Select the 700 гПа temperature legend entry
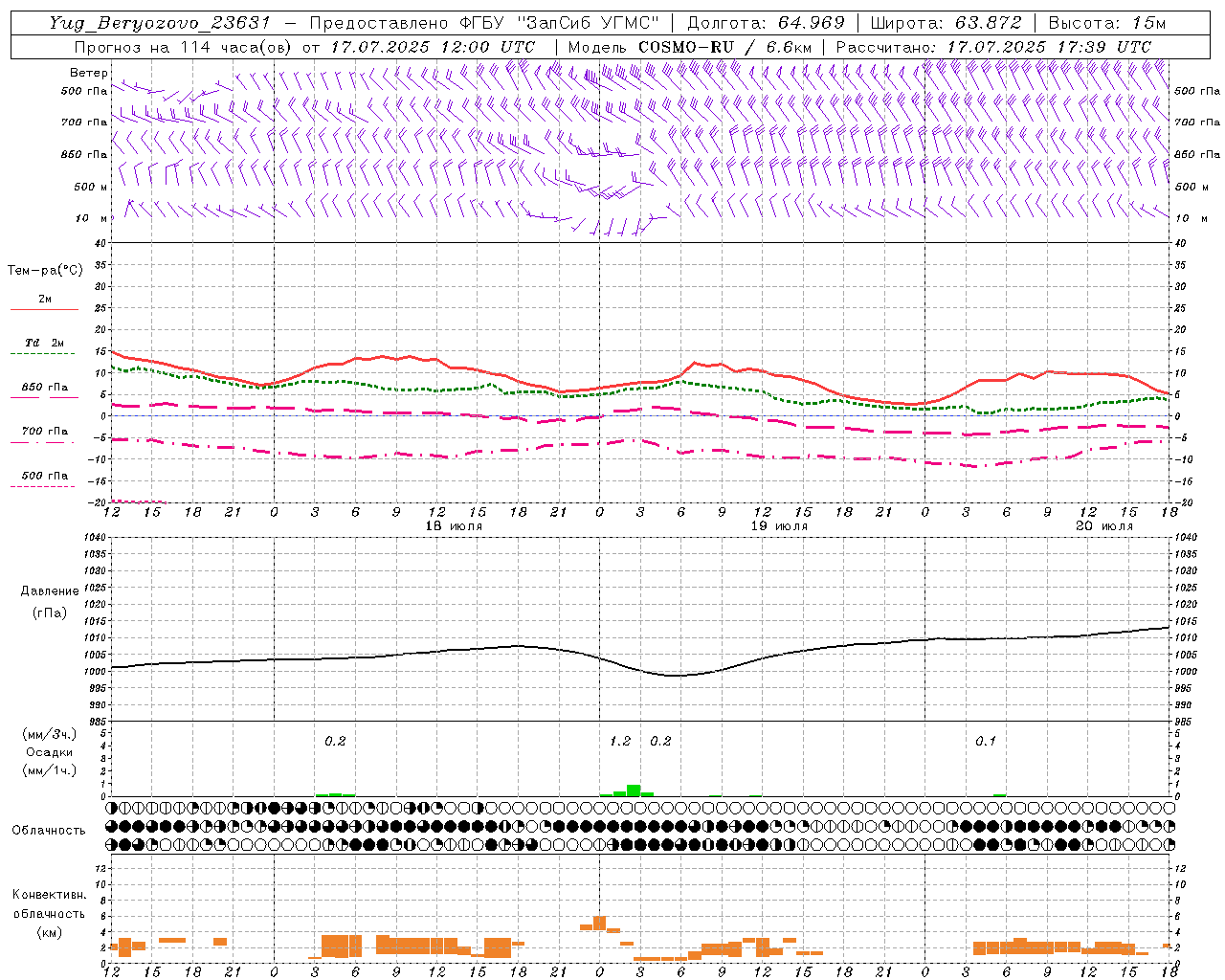The width and height of the screenshot is (1225, 980). (x=45, y=432)
